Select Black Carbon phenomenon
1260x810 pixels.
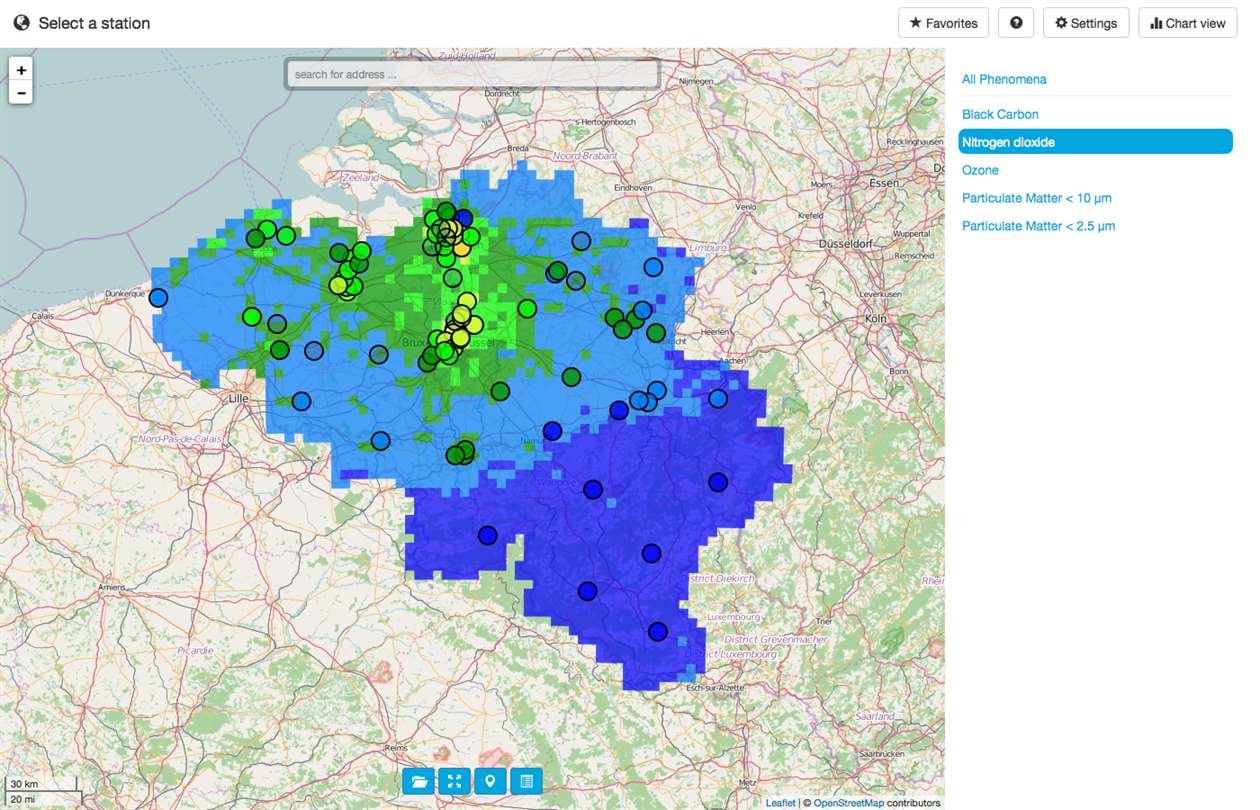1000,114
